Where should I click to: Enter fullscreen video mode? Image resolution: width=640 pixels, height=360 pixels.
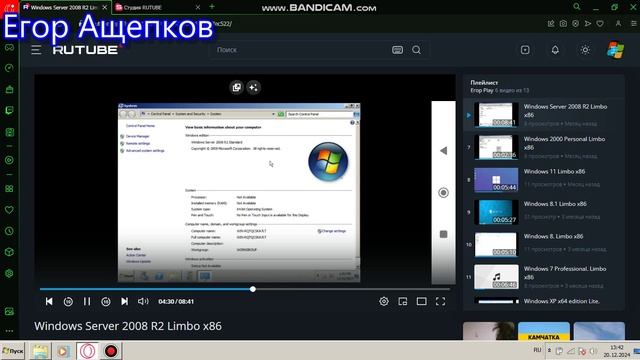pyautogui.click(x=440, y=301)
